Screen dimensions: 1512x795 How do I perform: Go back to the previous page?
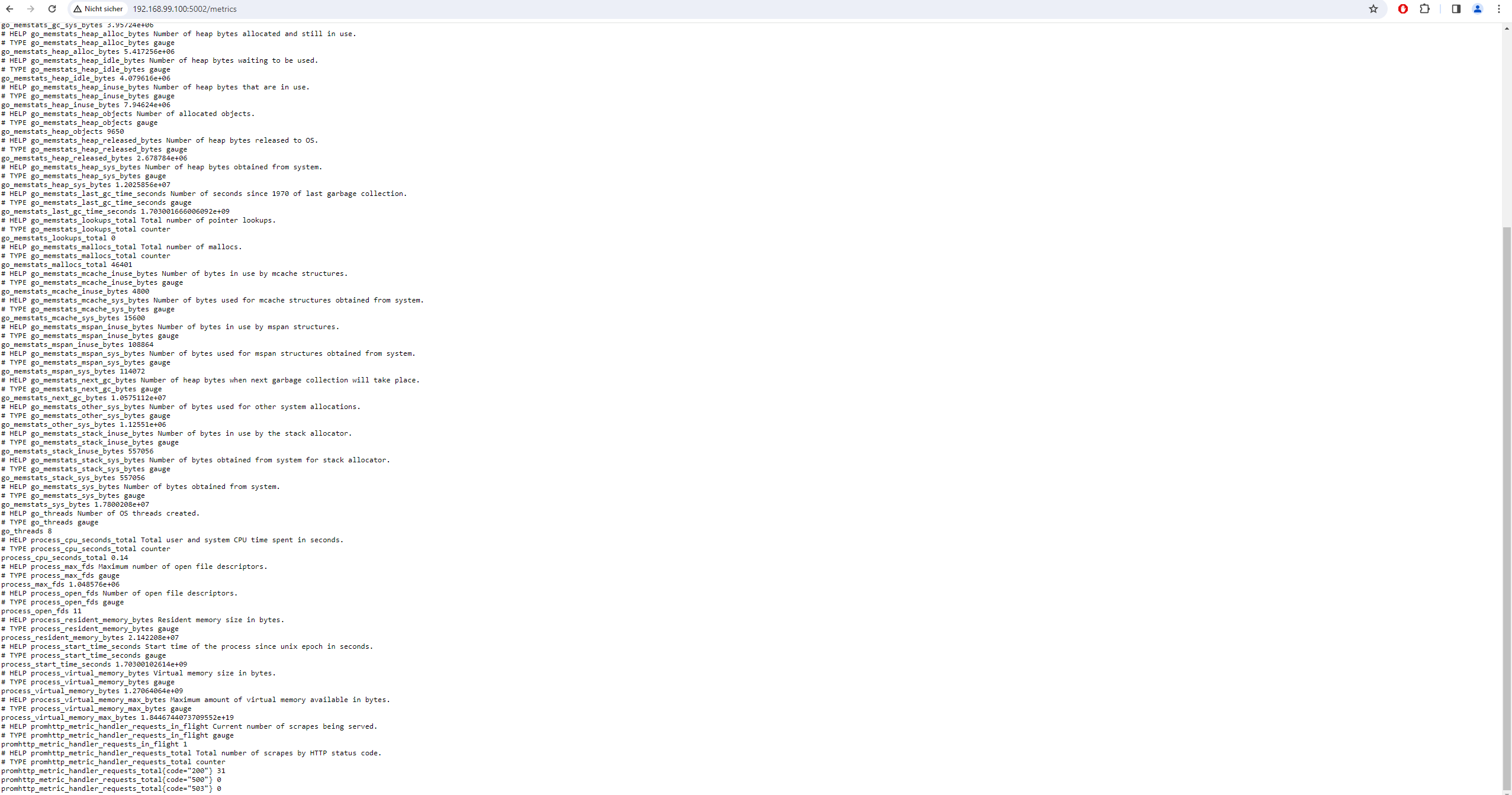pyautogui.click(x=9, y=9)
